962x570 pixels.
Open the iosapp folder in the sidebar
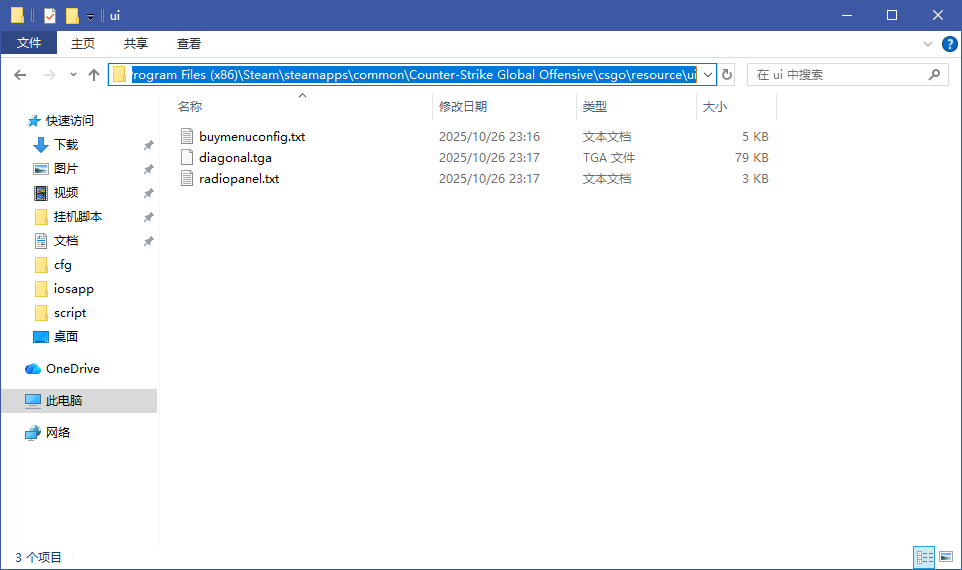(x=73, y=288)
